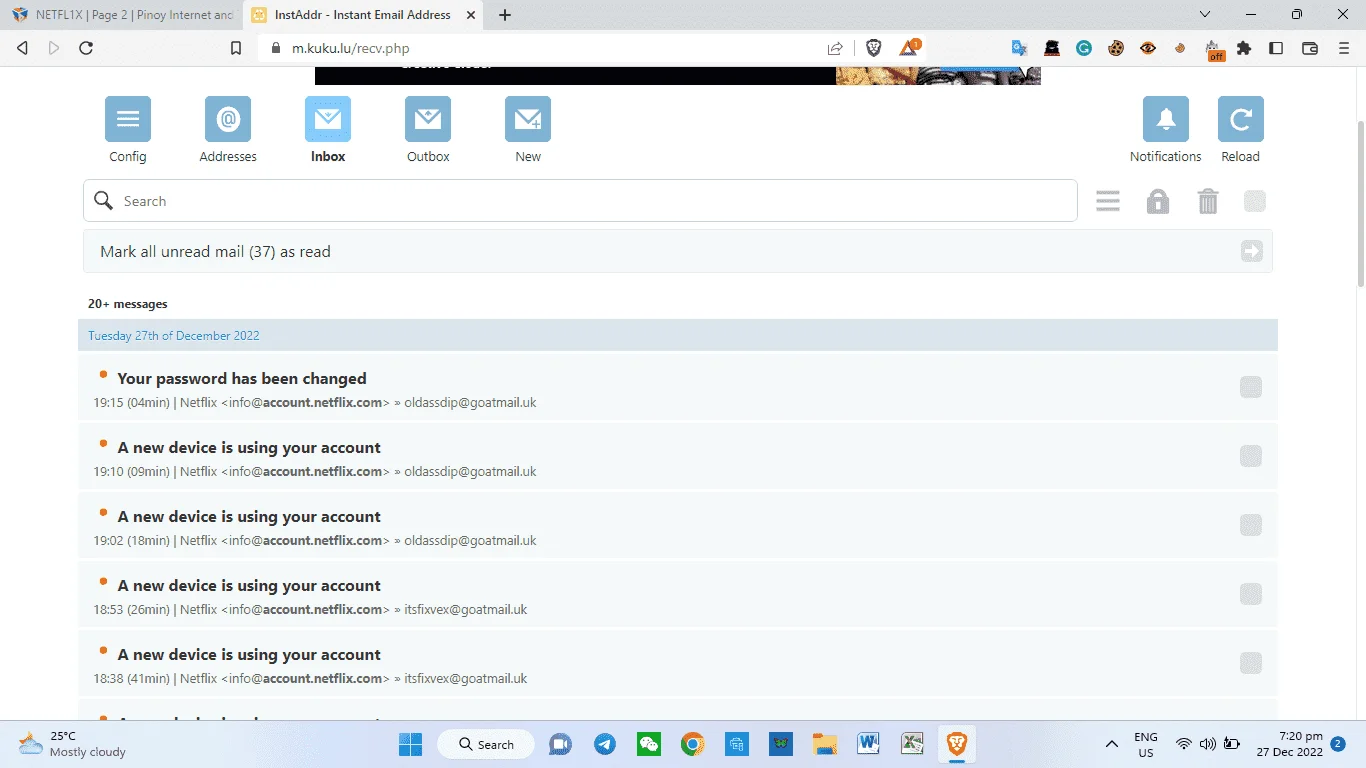This screenshot has width=1366, height=768.
Task: Open the cookie extension icon
Action: 1116,47
